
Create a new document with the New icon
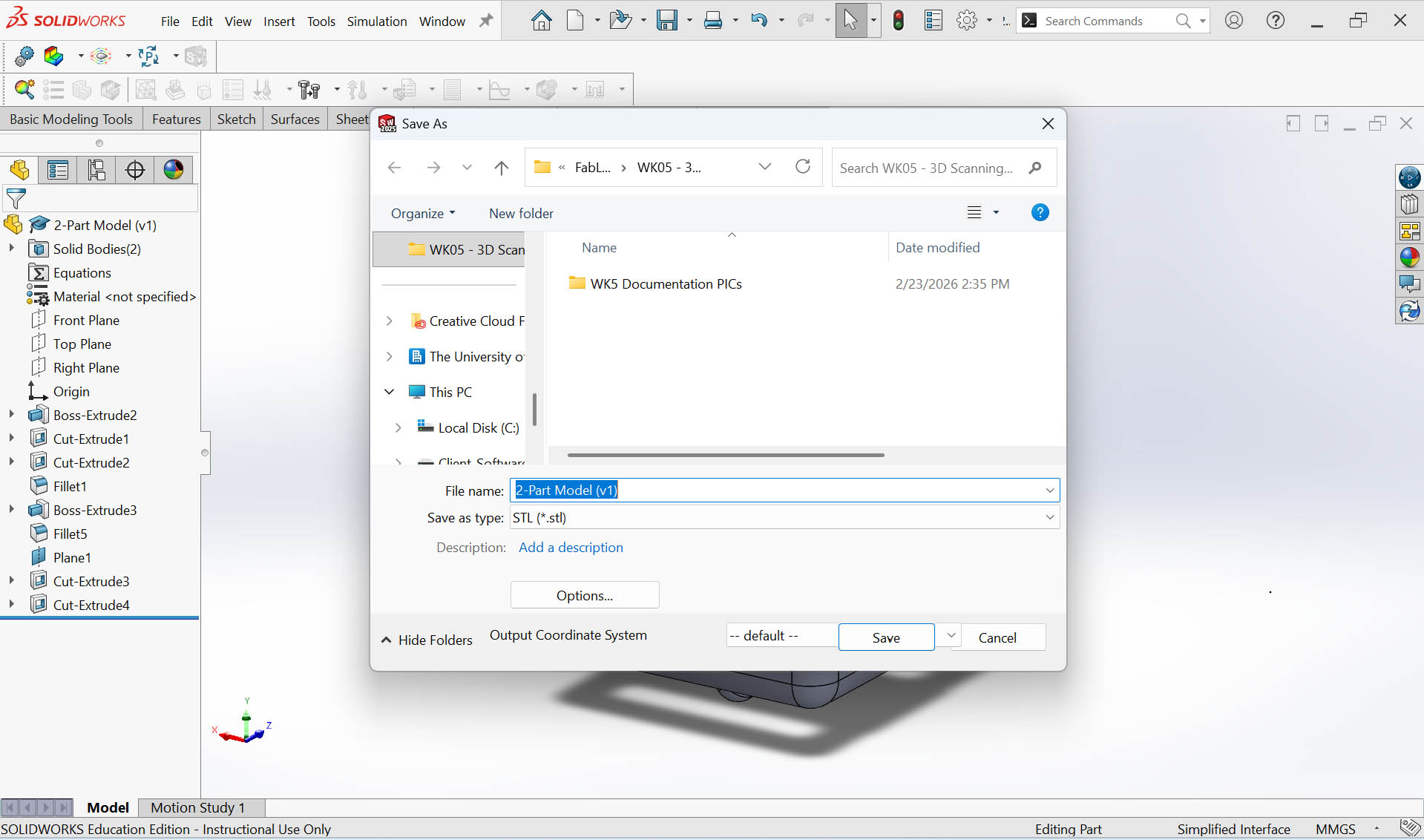(x=575, y=21)
